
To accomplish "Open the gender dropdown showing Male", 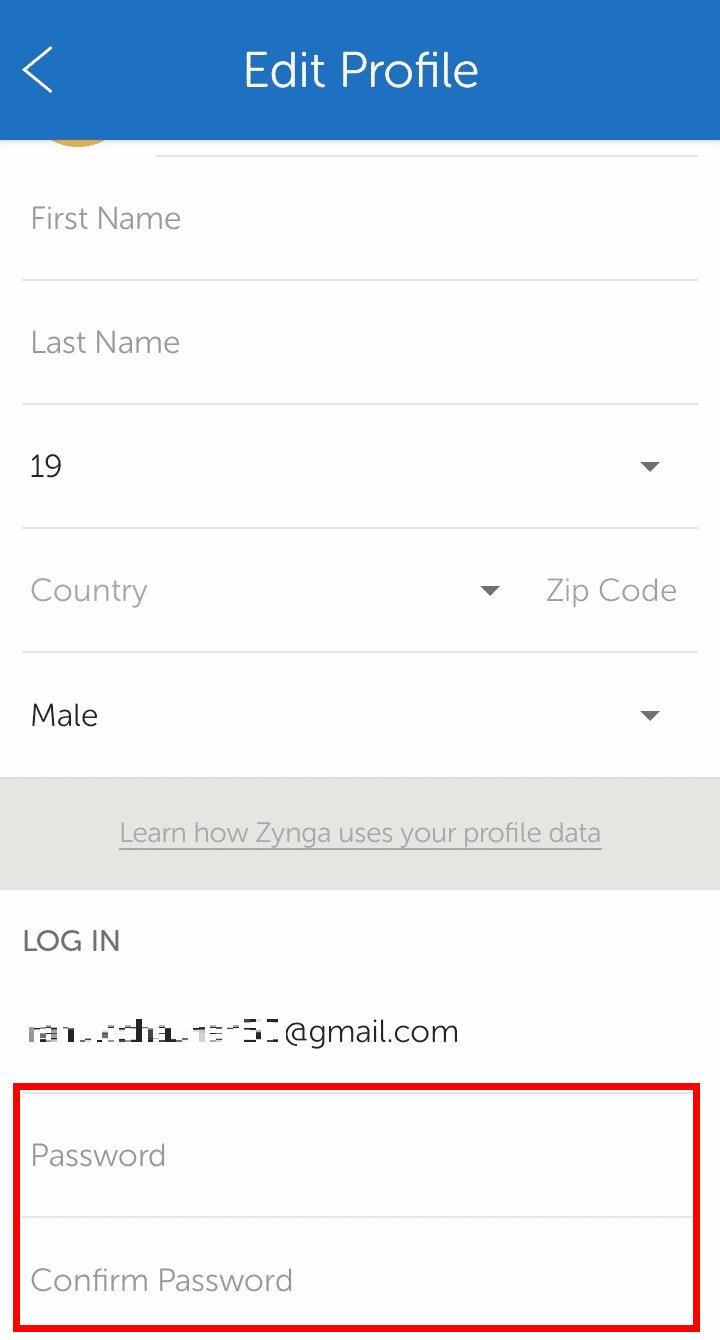I will pyautogui.click(x=360, y=715).
